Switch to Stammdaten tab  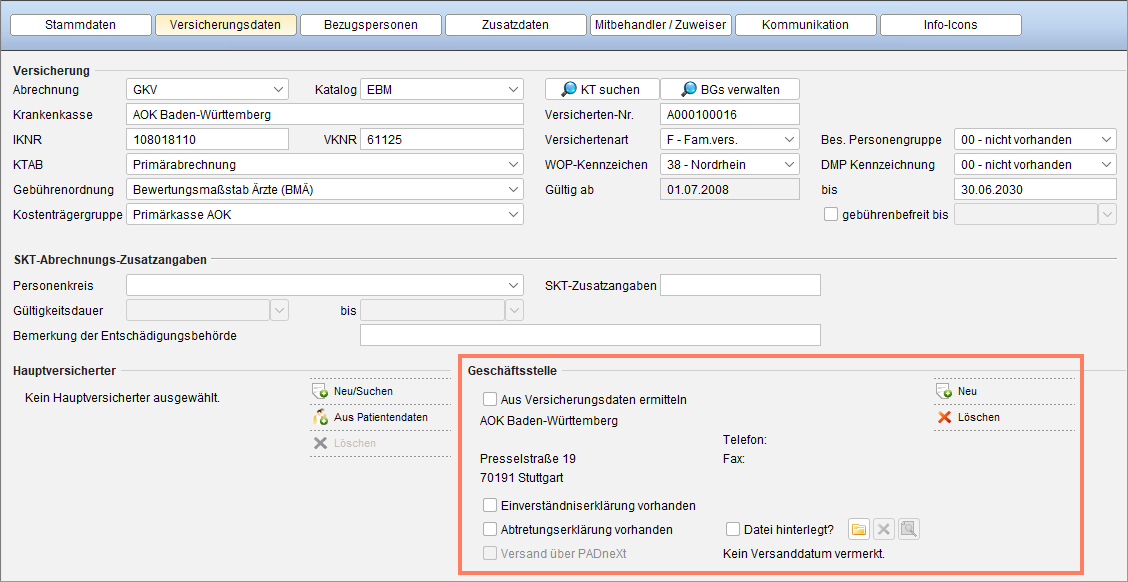80,24
